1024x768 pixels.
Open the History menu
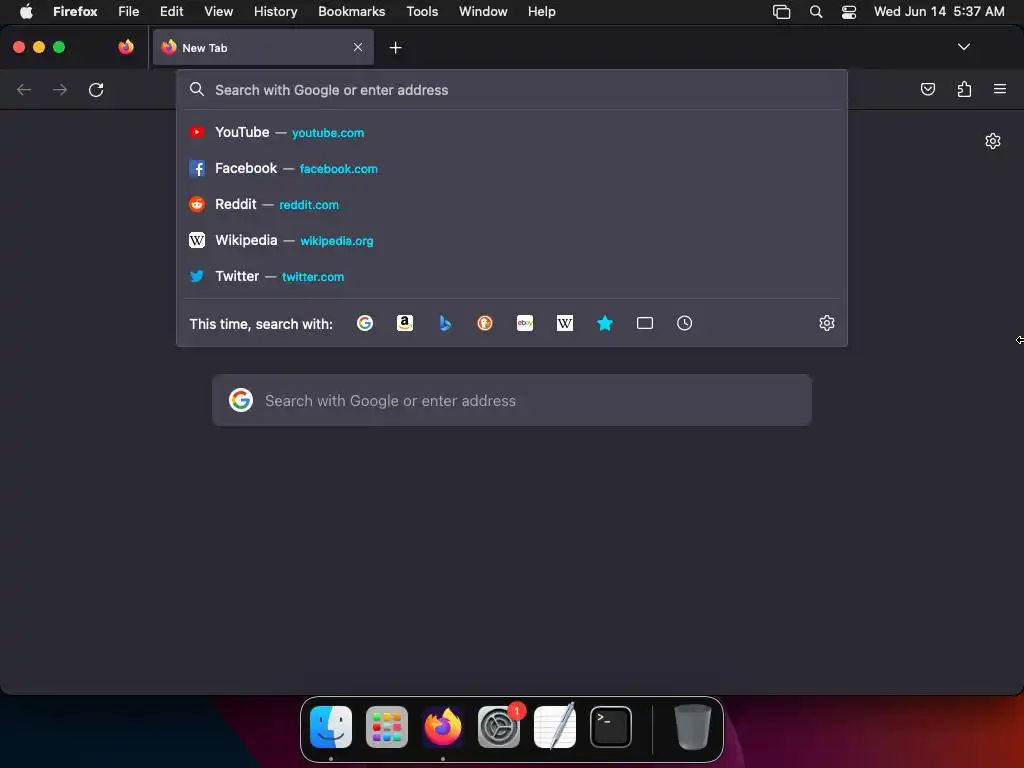275,11
